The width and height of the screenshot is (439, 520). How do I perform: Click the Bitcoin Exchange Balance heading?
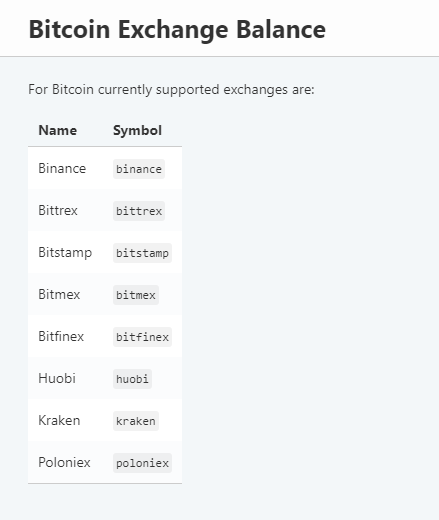[x=177, y=30]
